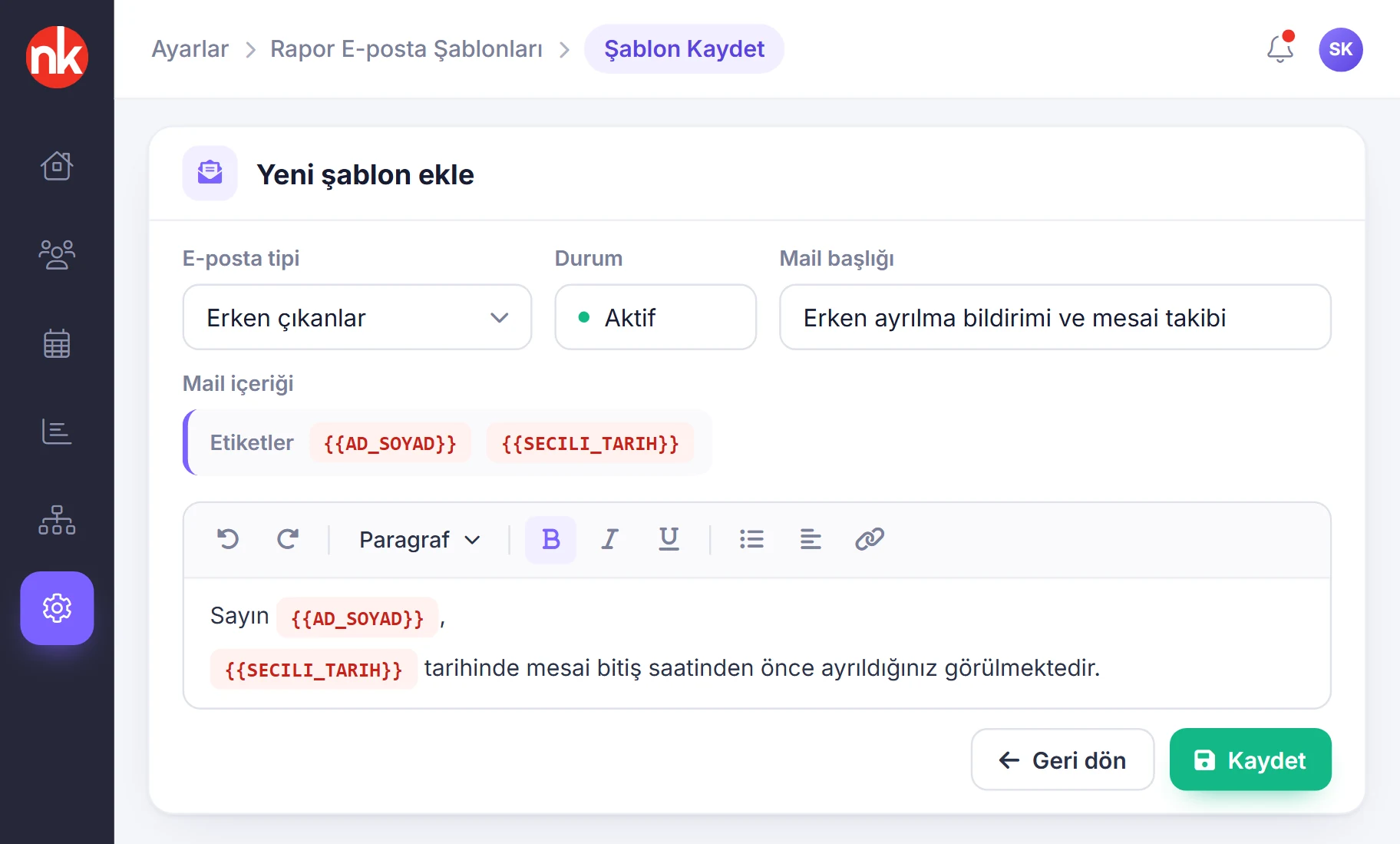
Task: Click the word Sayın in the editor
Action: [x=239, y=617]
